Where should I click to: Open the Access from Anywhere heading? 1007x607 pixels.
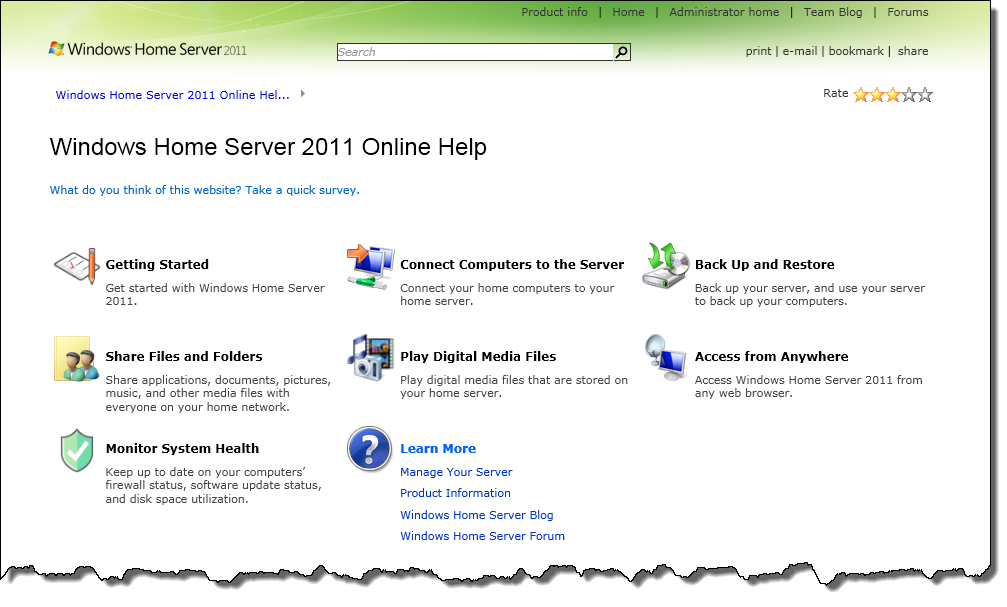click(771, 356)
